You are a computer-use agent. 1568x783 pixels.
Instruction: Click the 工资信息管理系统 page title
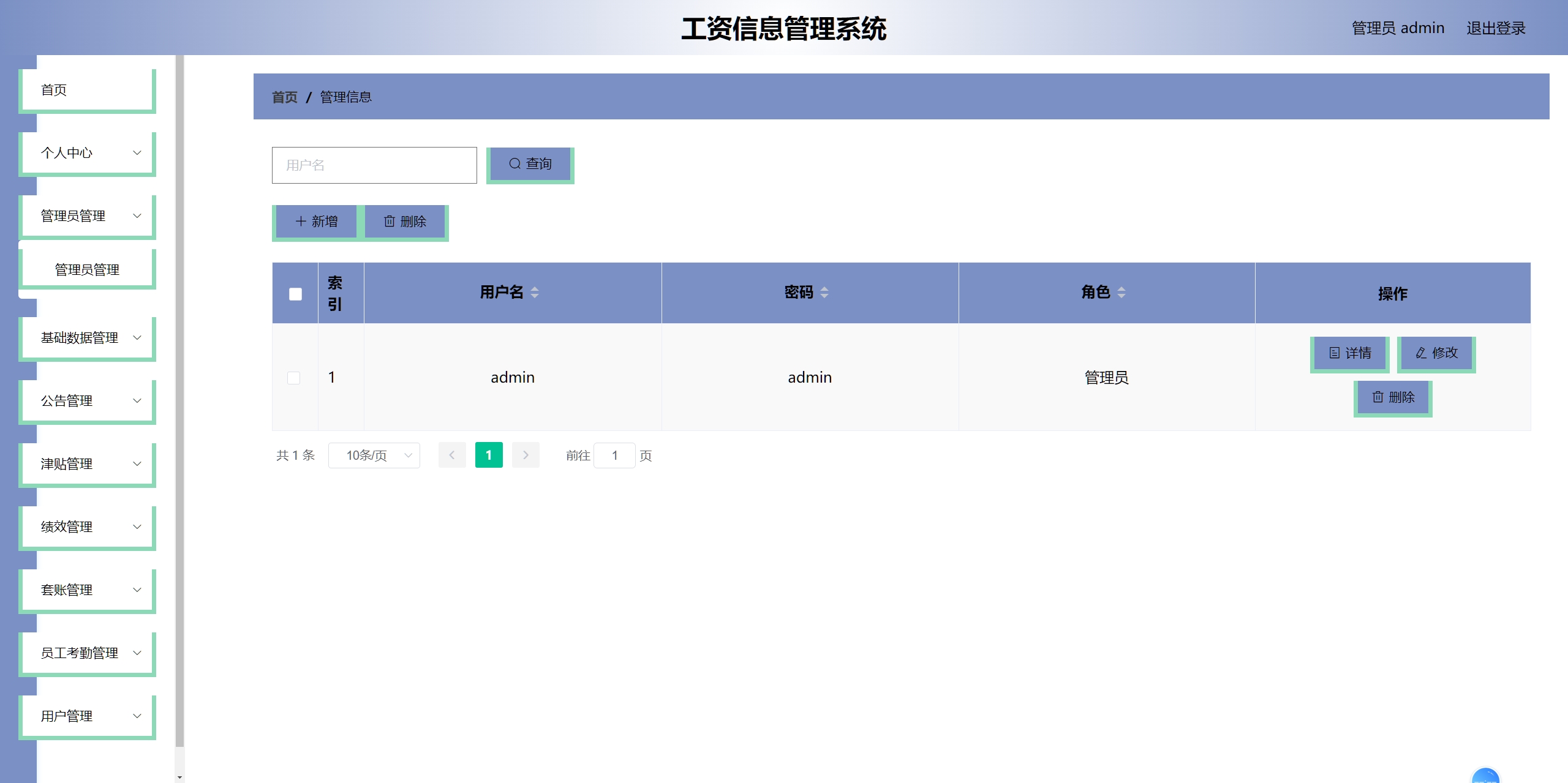click(784, 29)
